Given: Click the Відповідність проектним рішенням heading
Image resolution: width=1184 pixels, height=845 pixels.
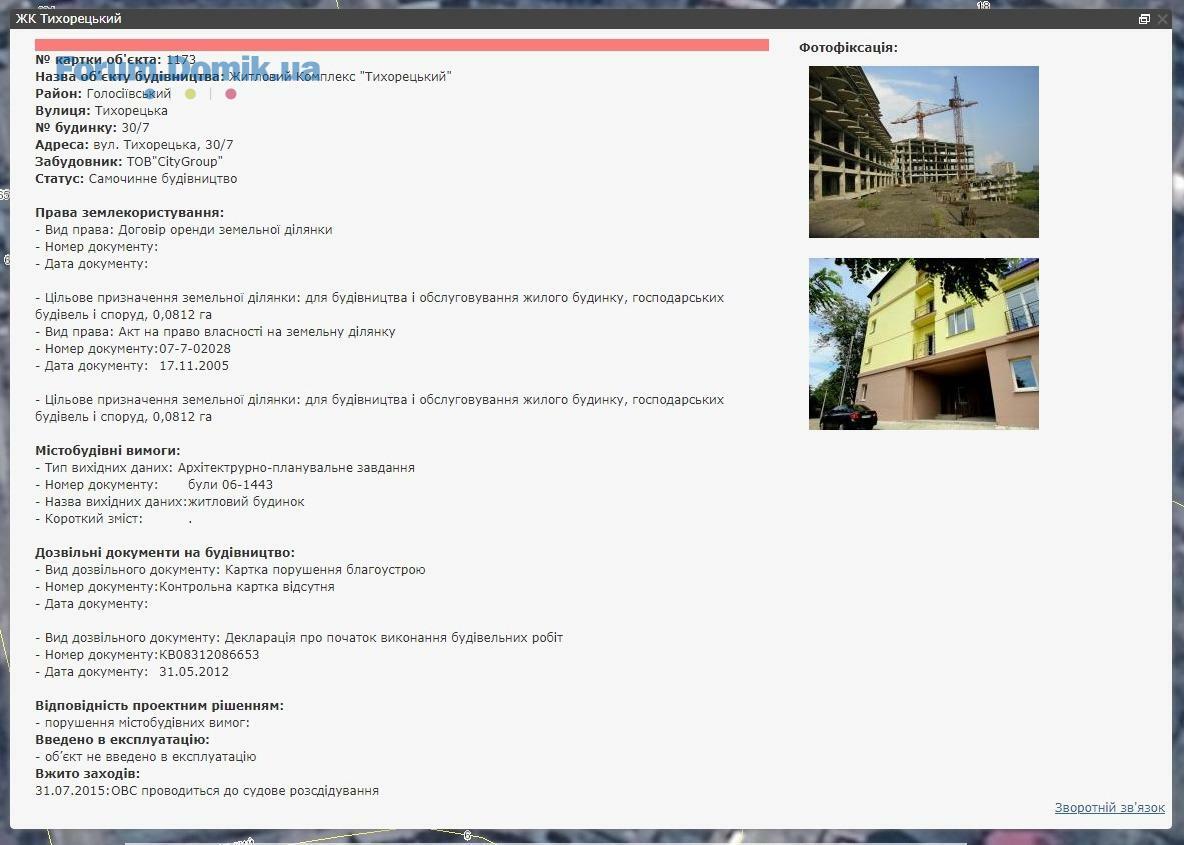Looking at the screenshot, I should [159, 705].
